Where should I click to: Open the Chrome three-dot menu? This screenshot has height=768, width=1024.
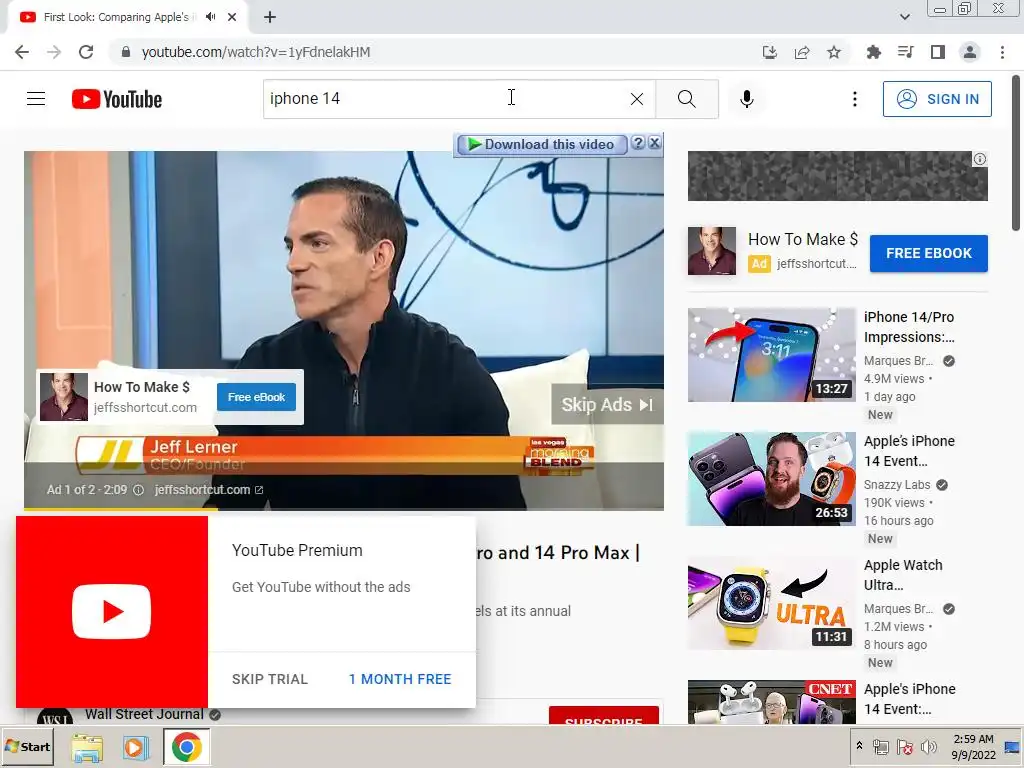[1002, 52]
